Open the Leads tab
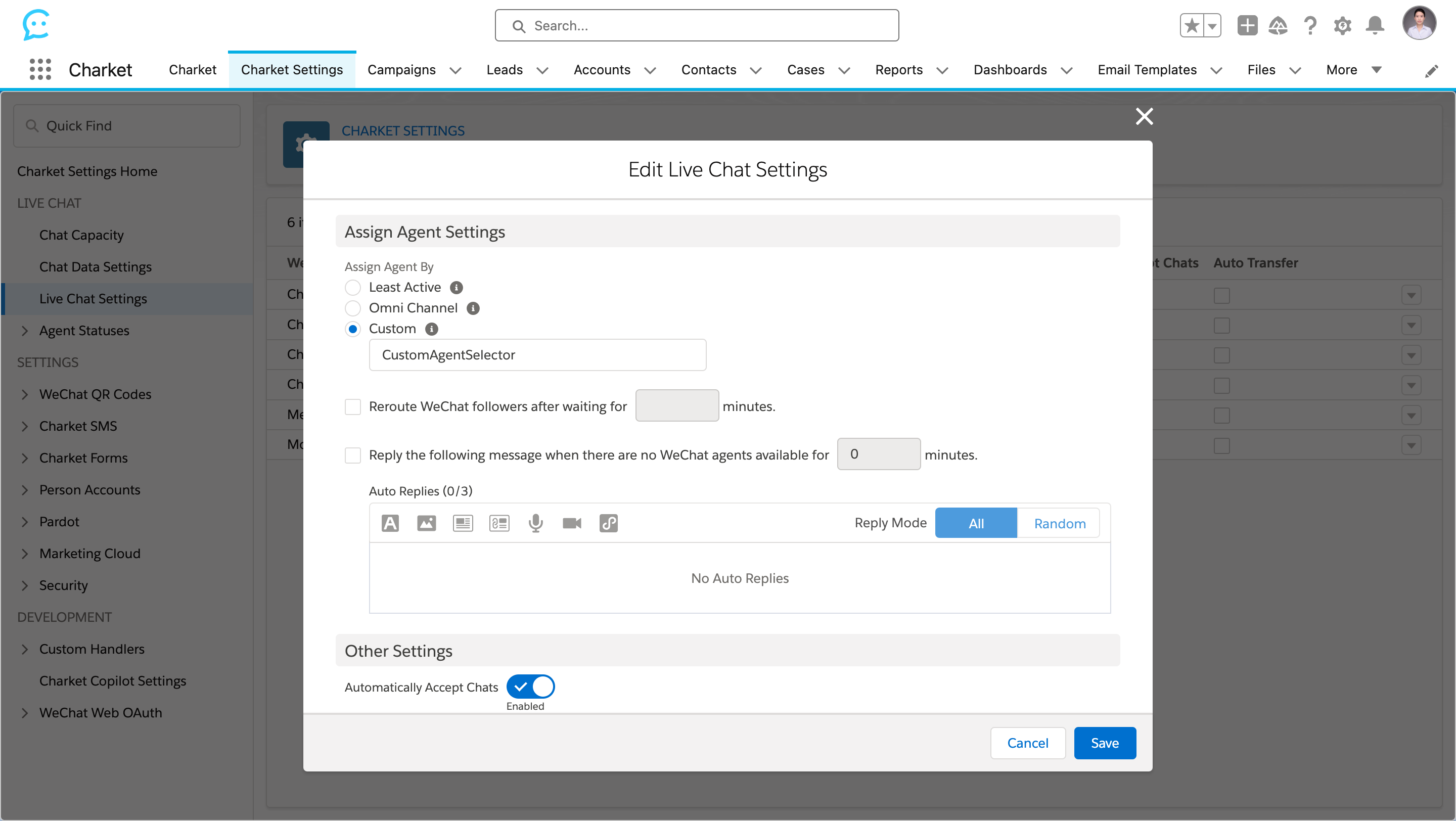Image resolution: width=1456 pixels, height=821 pixels. pyautogui.click(x=504, y=69)
